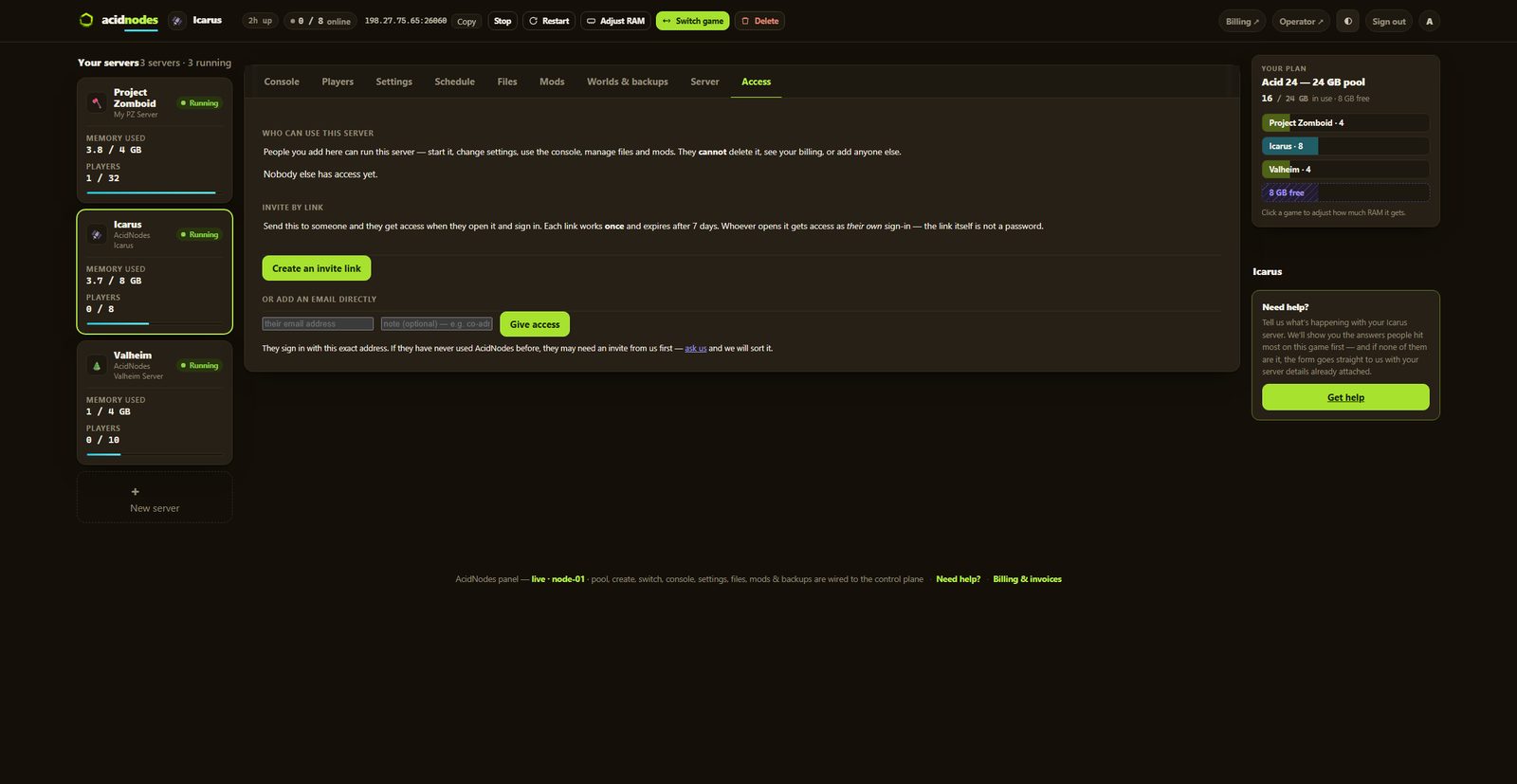The width and height of the screenshot is (1517, 784).
Task: Click the New server tile
Action: [x=155, y=498]
